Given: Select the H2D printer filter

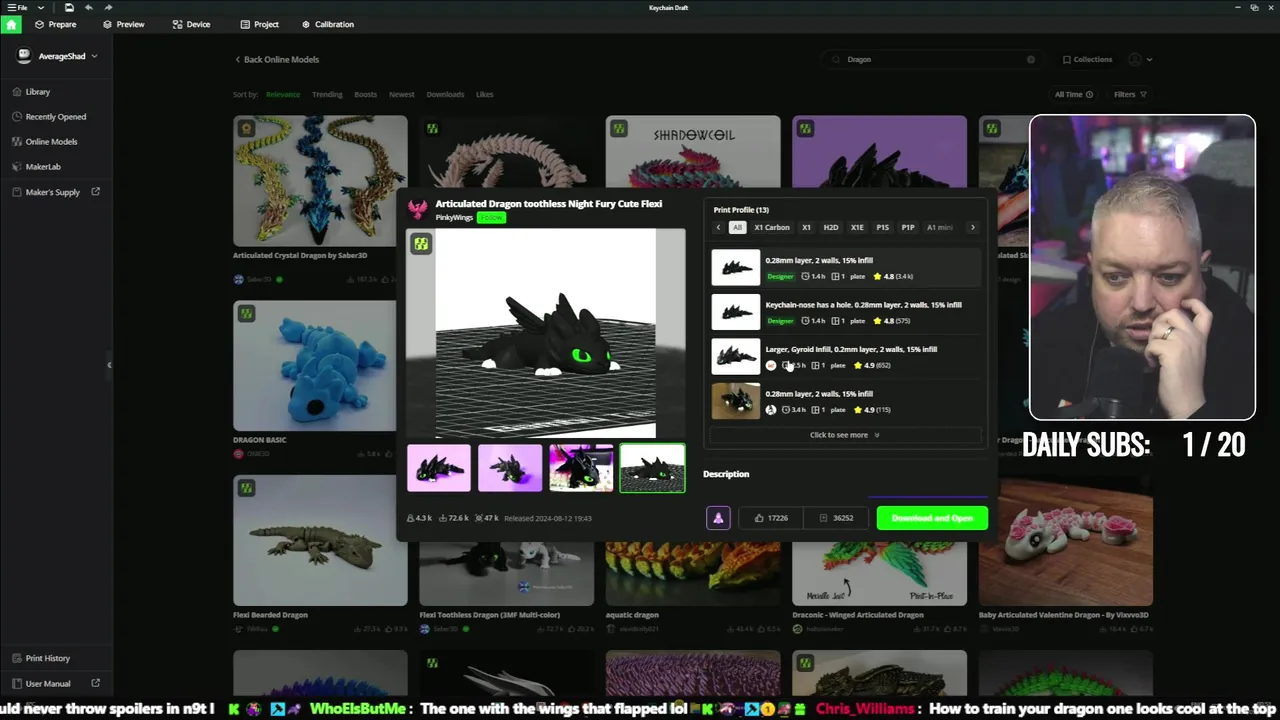Looking at the screenshot, I should tap(830, 227).
